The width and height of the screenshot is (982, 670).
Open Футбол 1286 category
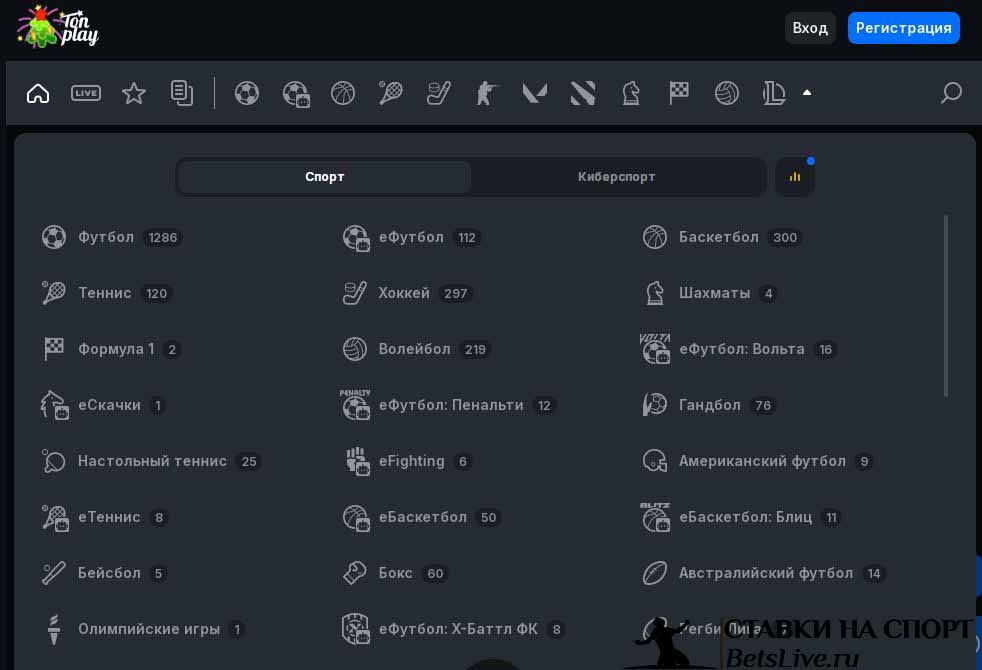[x=111, y=237]
